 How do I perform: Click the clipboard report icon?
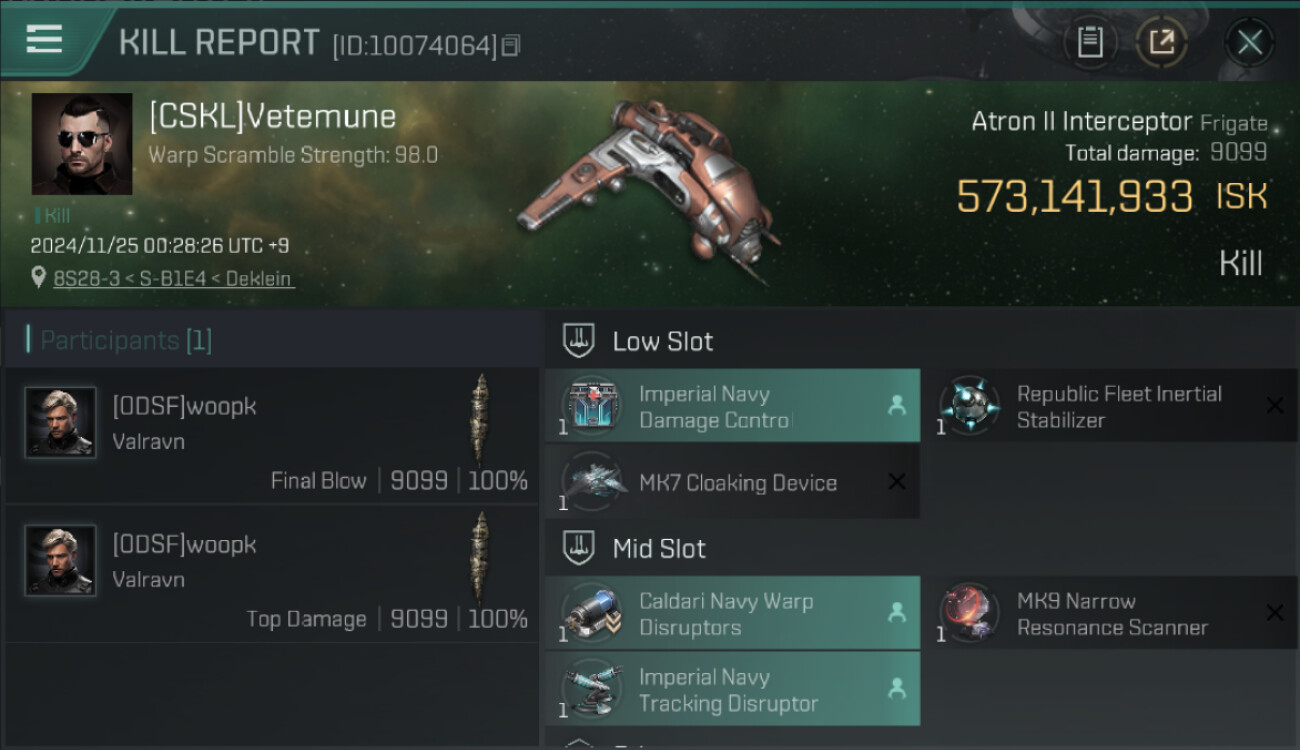1090,43
